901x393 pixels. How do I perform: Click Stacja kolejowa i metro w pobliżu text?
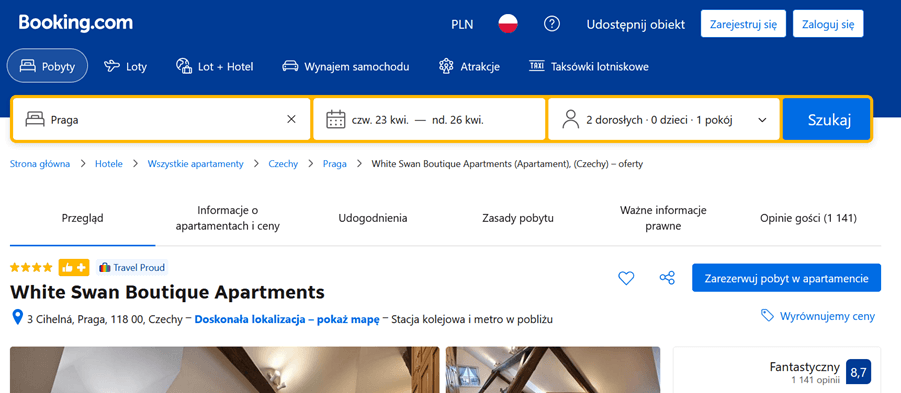(x=472, y=319)
